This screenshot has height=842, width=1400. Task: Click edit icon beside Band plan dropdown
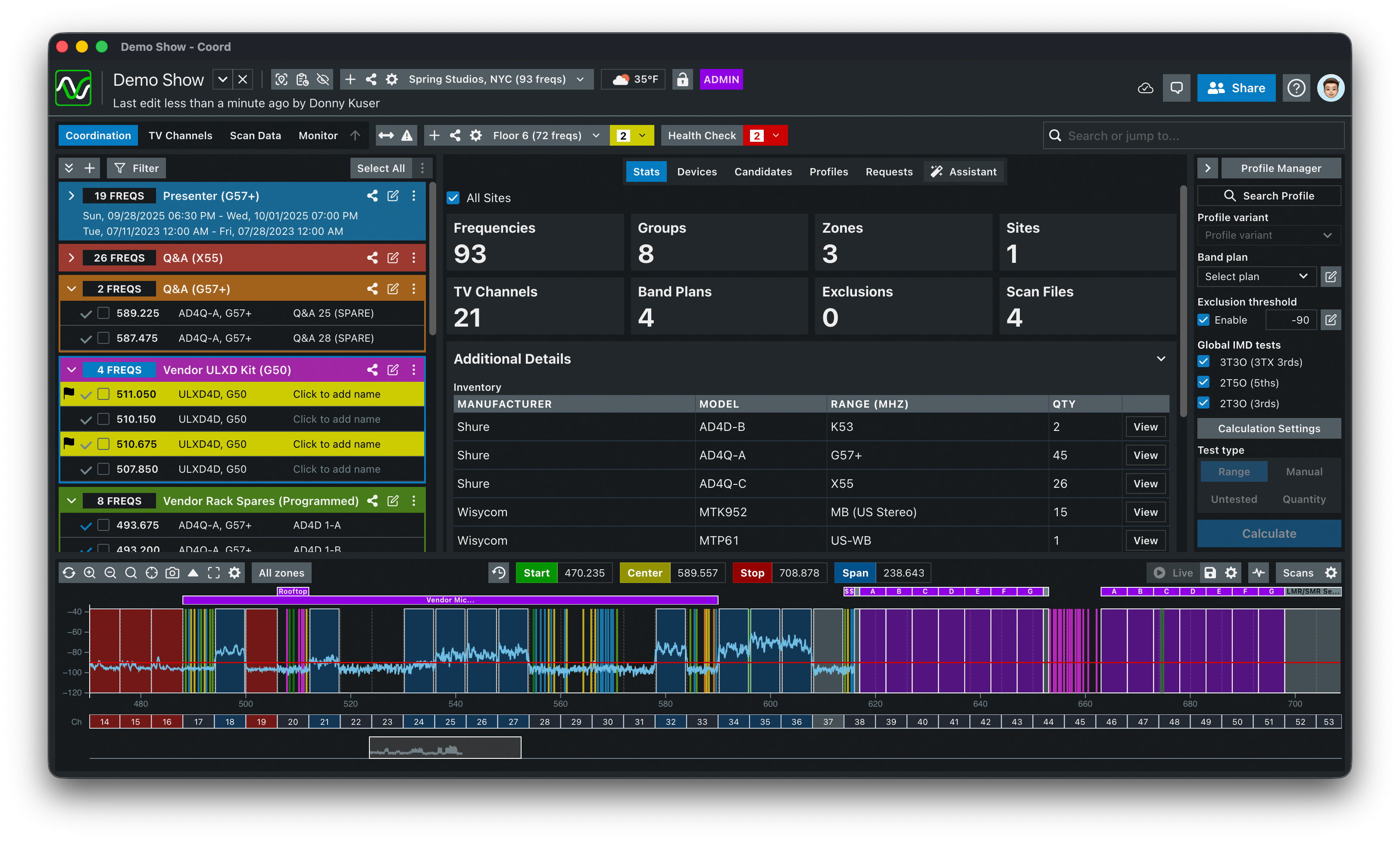pos(1331,276)
